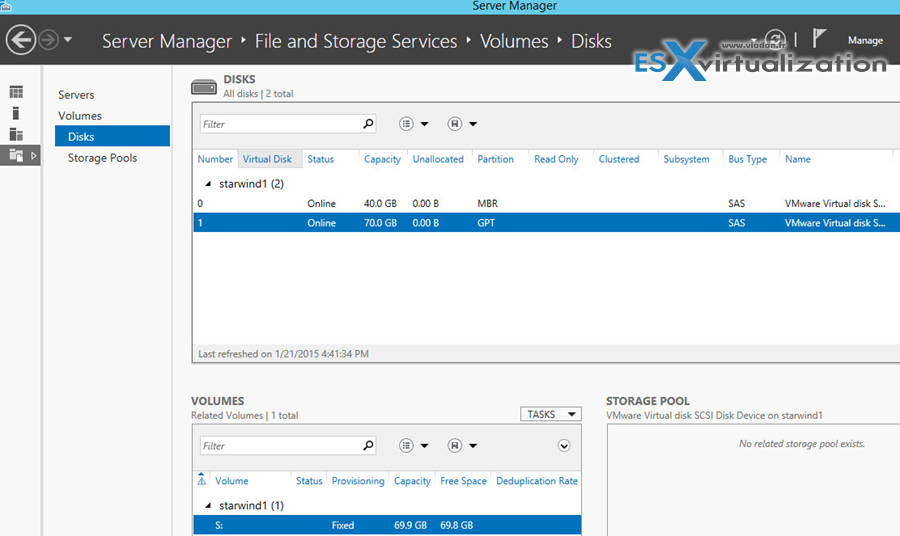Open the Volumes TASKS dropdown
This screenshot has height=536, width=900.
[550, 414]
